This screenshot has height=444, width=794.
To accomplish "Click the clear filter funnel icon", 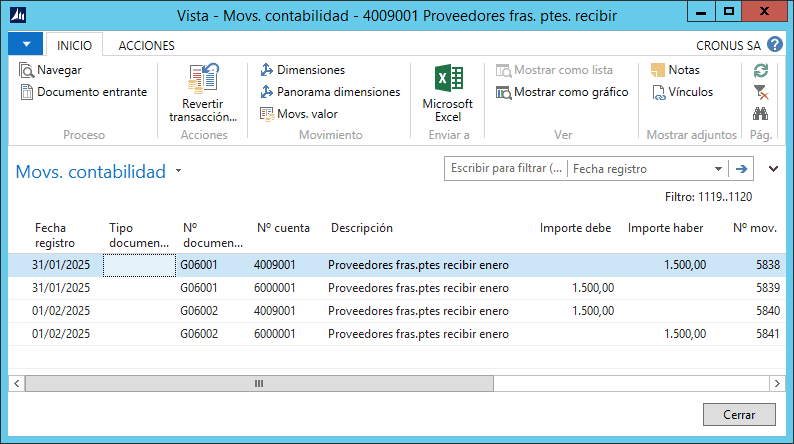I will 761,92.
